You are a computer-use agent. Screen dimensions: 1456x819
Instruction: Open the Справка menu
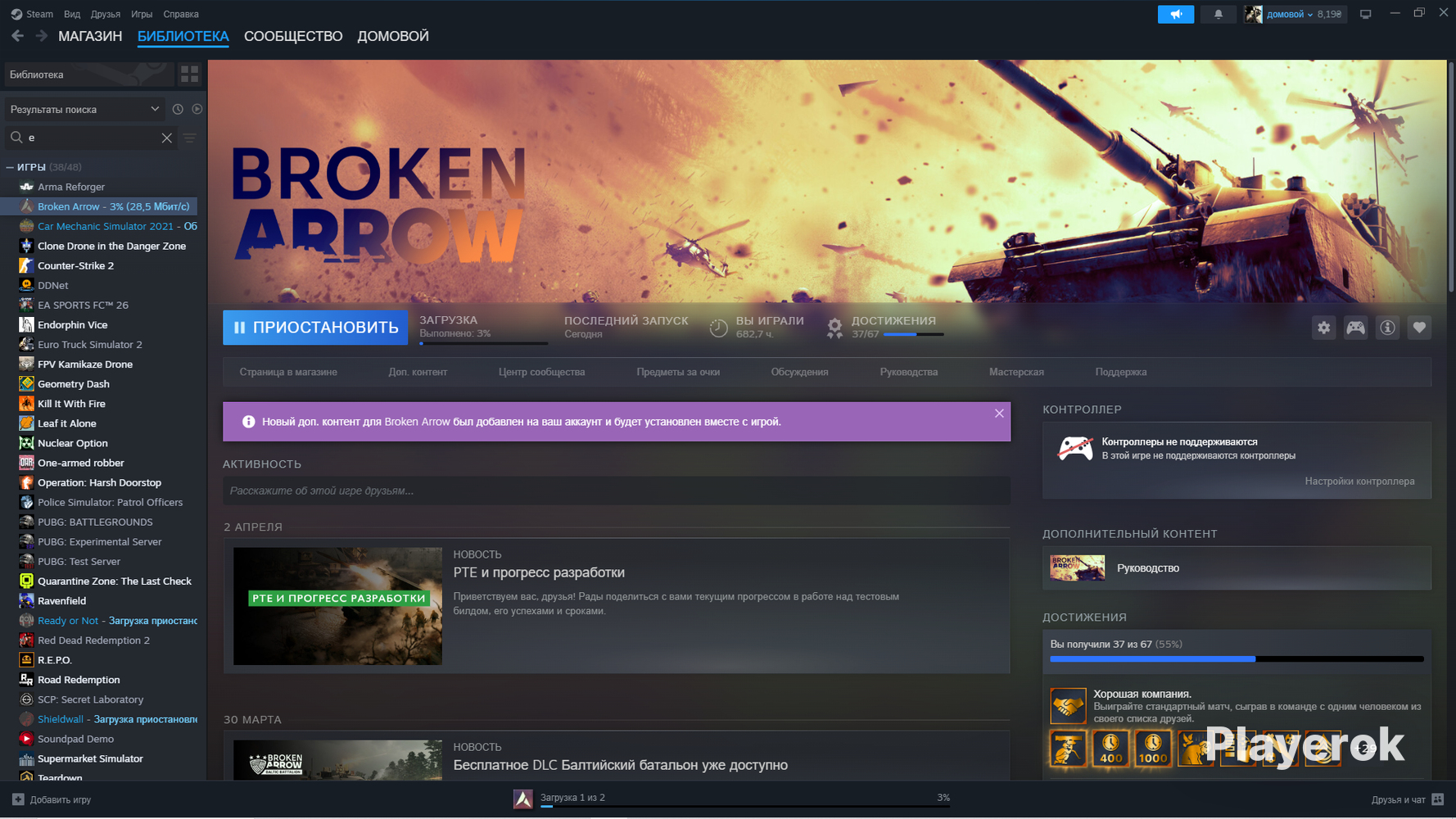(x=181, y=14)
